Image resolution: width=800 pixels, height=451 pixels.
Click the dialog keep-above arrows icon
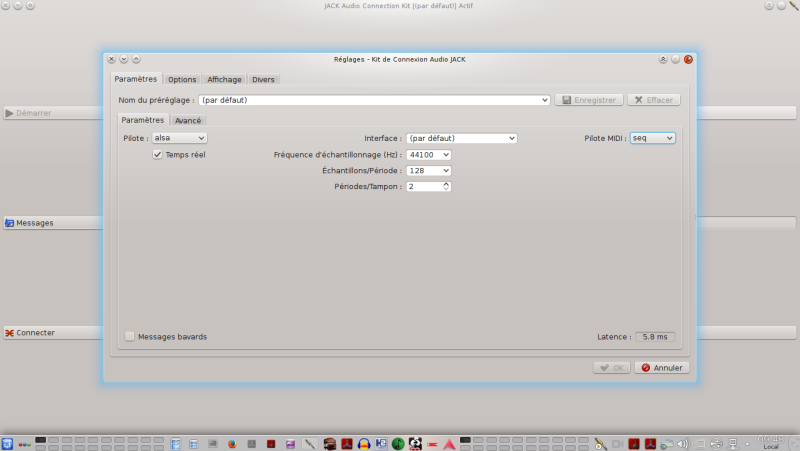pos(663,59)
